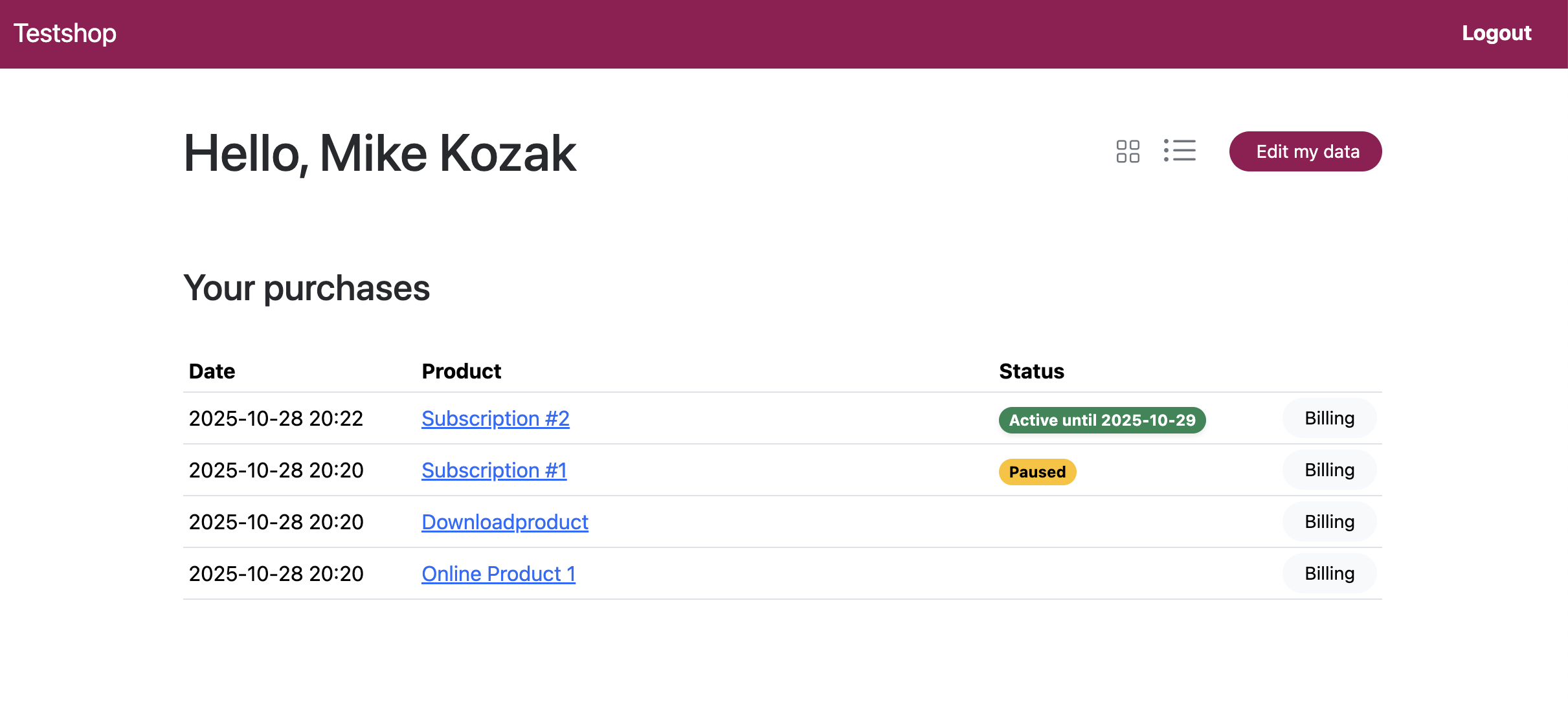
Task: Click the Your purchases heading
Action: (306, 288)
